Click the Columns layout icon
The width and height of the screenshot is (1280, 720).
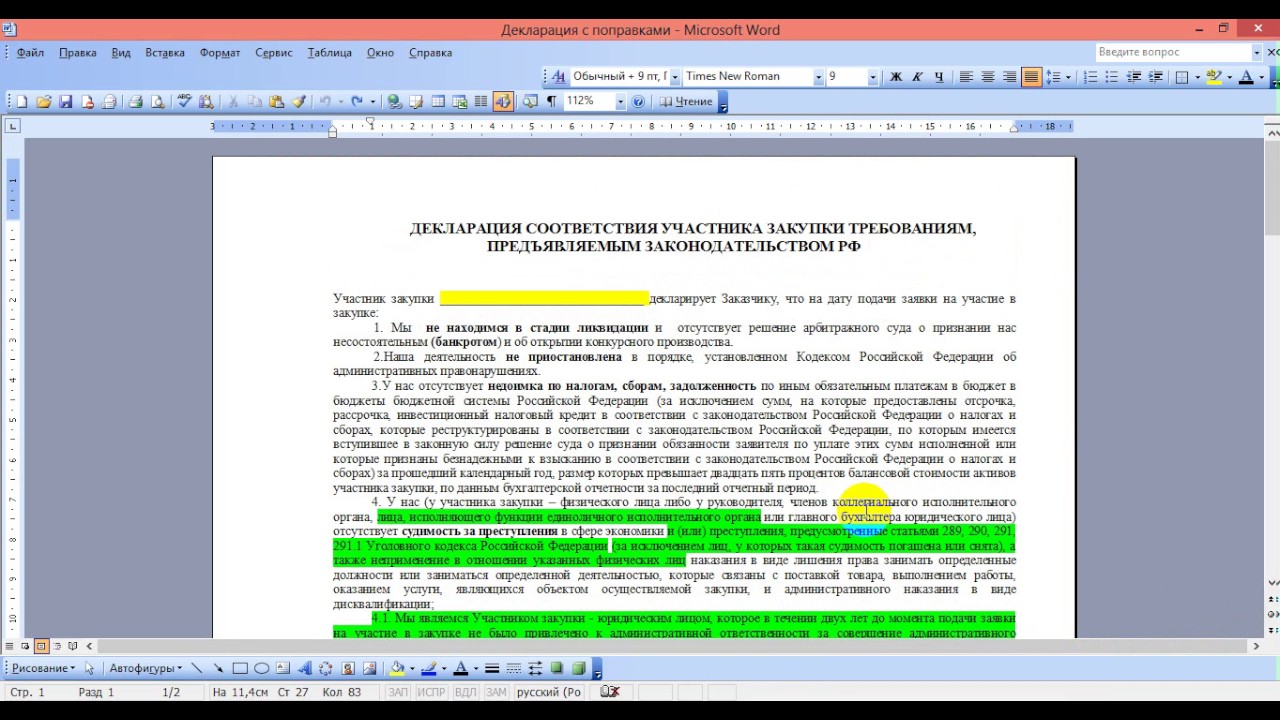[481, 101]
